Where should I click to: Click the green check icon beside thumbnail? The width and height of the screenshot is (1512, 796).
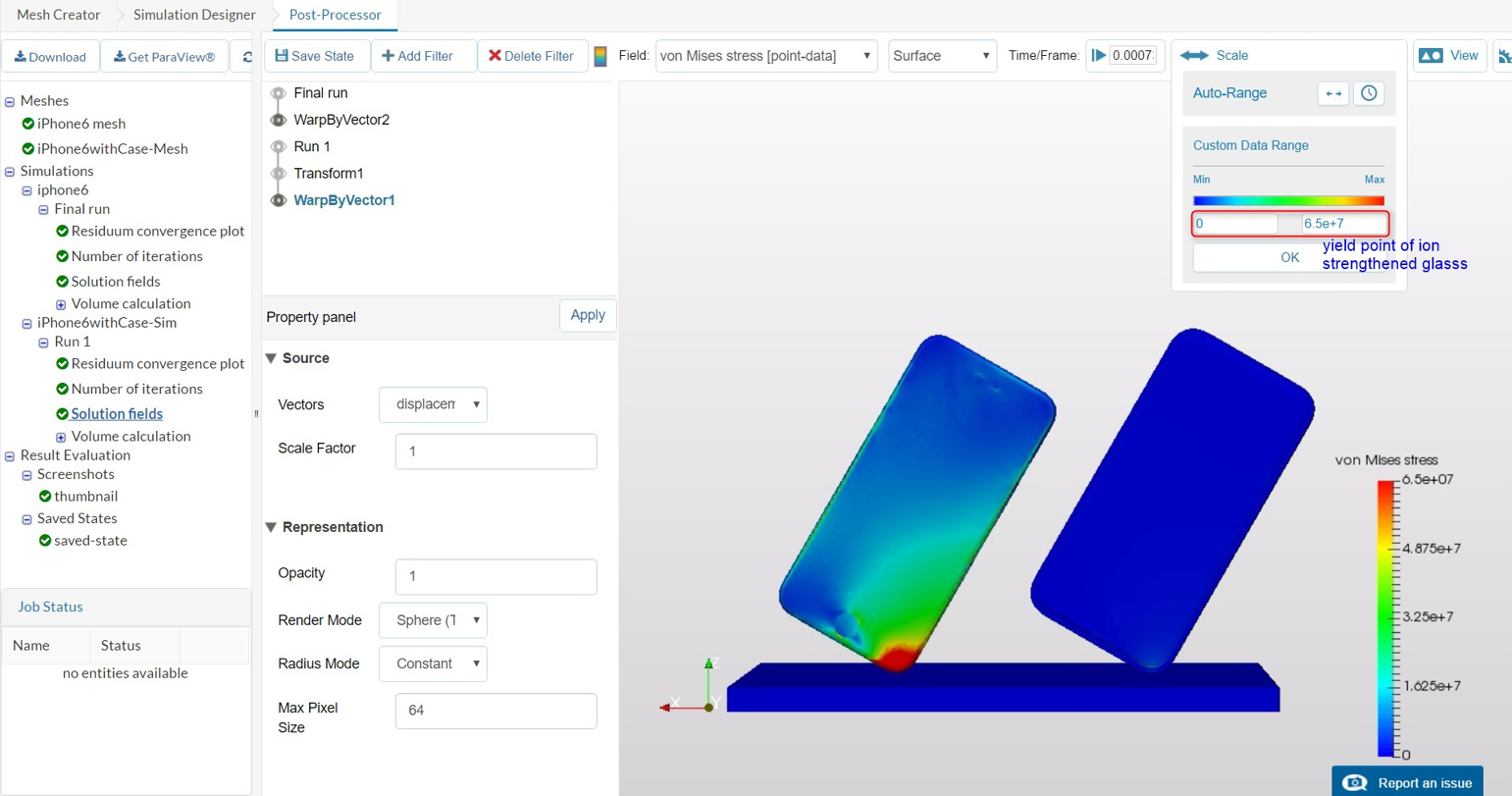(x=45, y=497)
